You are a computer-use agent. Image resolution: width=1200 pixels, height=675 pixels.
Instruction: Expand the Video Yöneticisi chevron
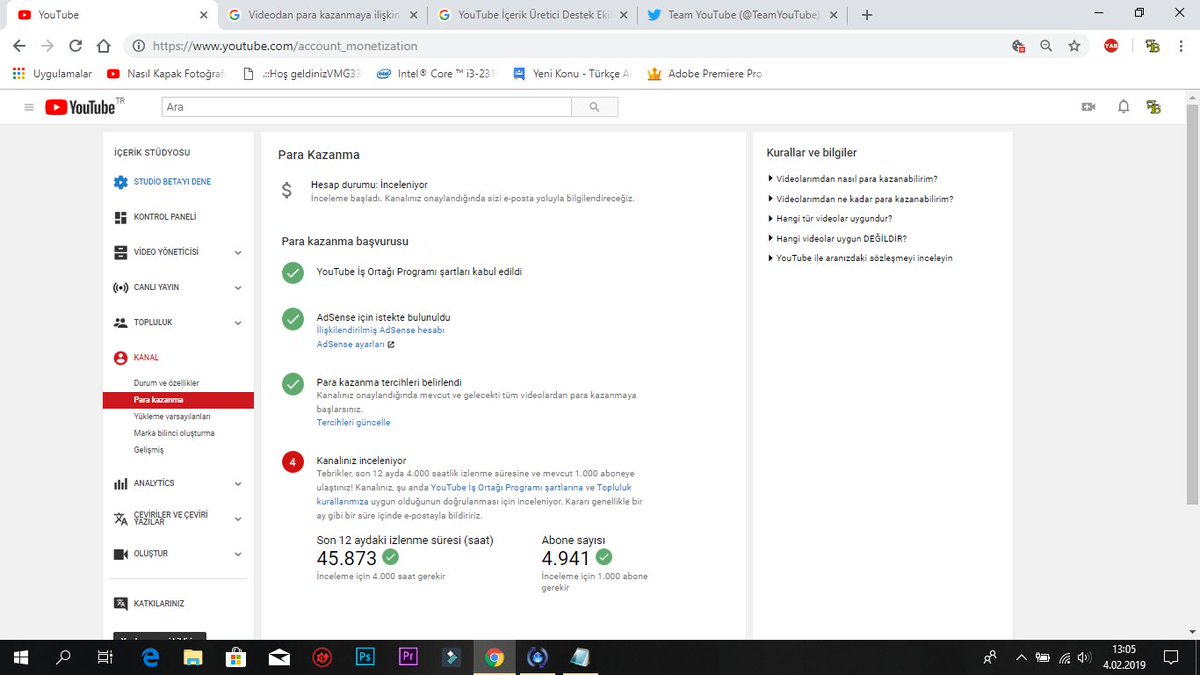tap(238, 253)
